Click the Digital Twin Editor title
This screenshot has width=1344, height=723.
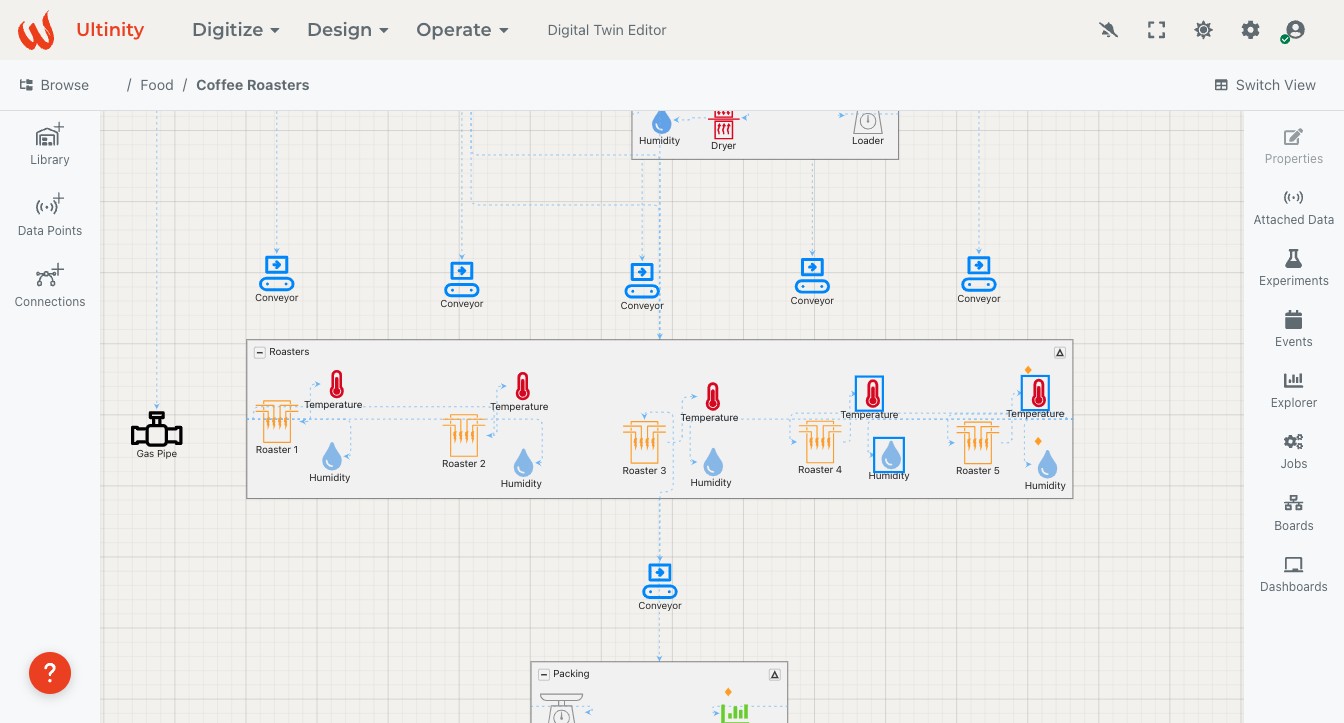click(607, 30)
